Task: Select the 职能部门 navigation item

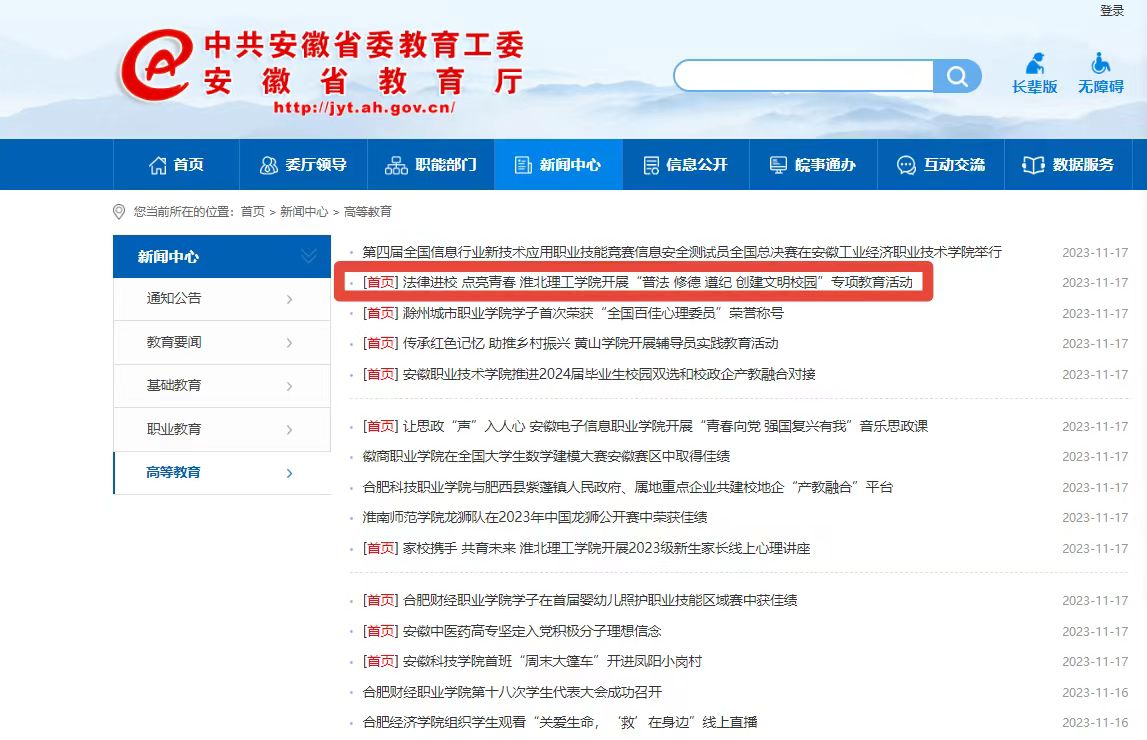Action: click(431, 165)
